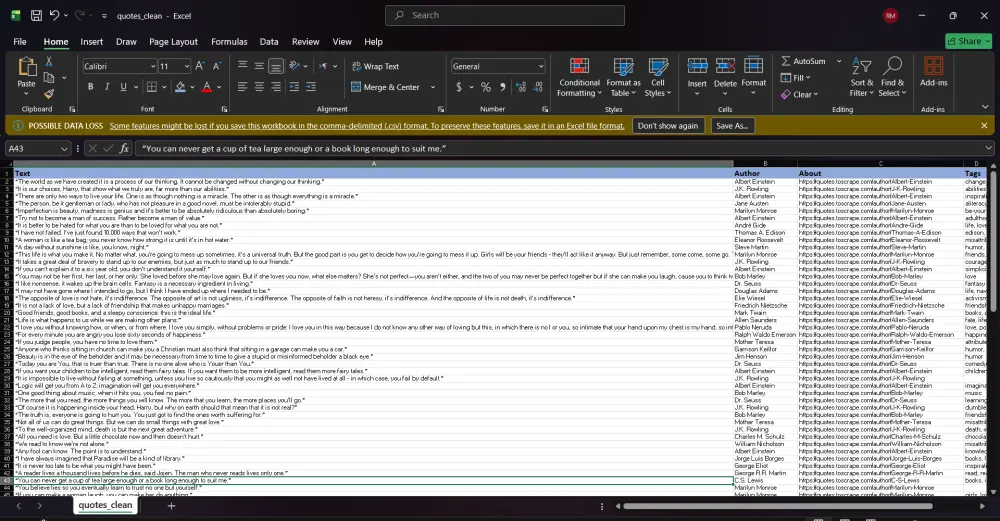Screen dimensions: 1000x521
Task: Open the font color dropdown arrow
Action: click(x=219, y=87)
